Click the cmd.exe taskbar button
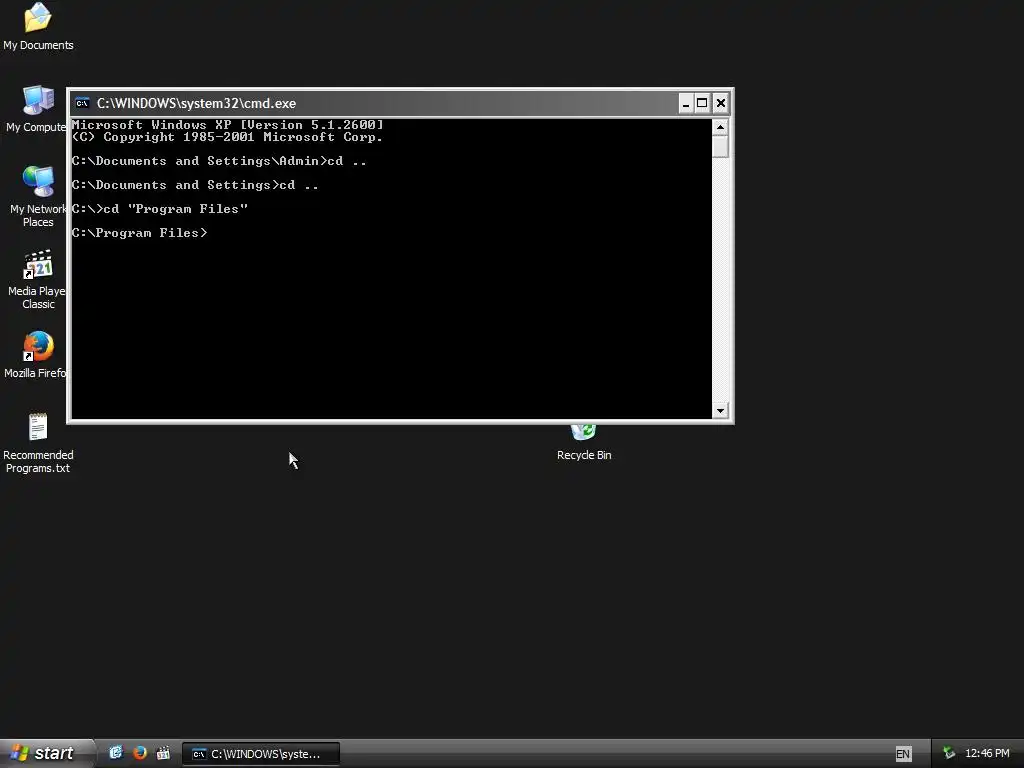Viewport: 1024px width, 768px height. [261, 754]
